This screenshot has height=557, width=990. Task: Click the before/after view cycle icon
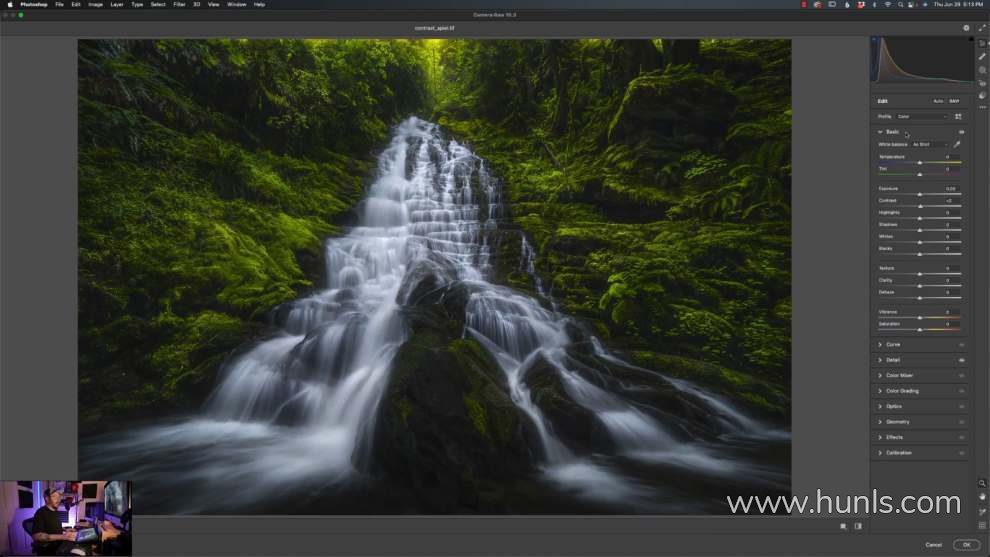tap(844, 526)
